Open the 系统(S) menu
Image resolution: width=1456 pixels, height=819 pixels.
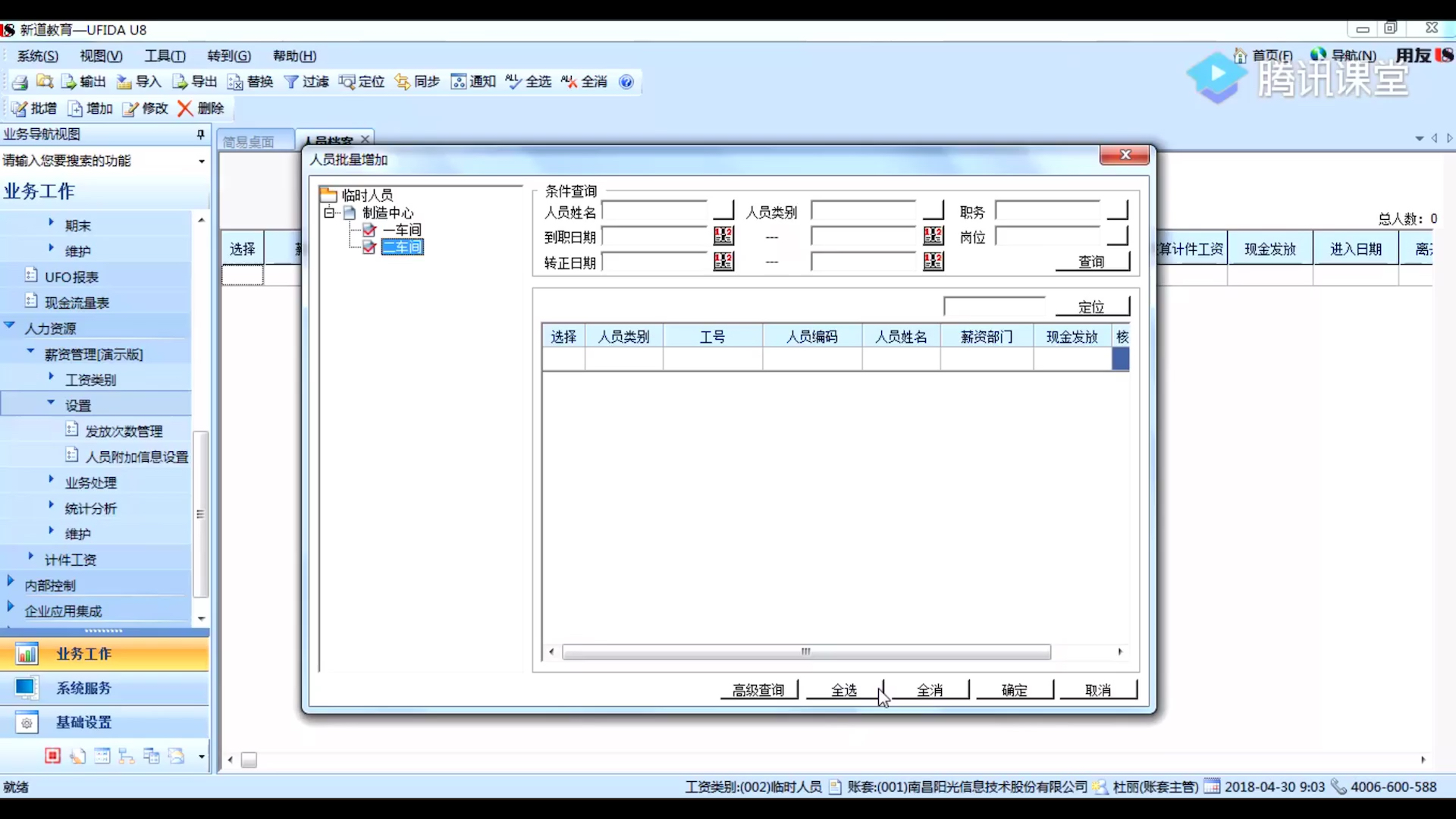(38, 56)
